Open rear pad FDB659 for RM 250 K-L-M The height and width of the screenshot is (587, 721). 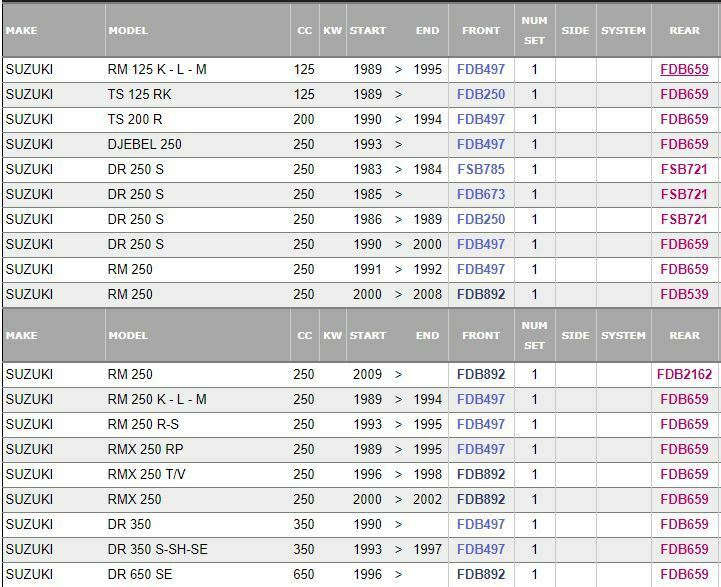(x=684, y=399)
